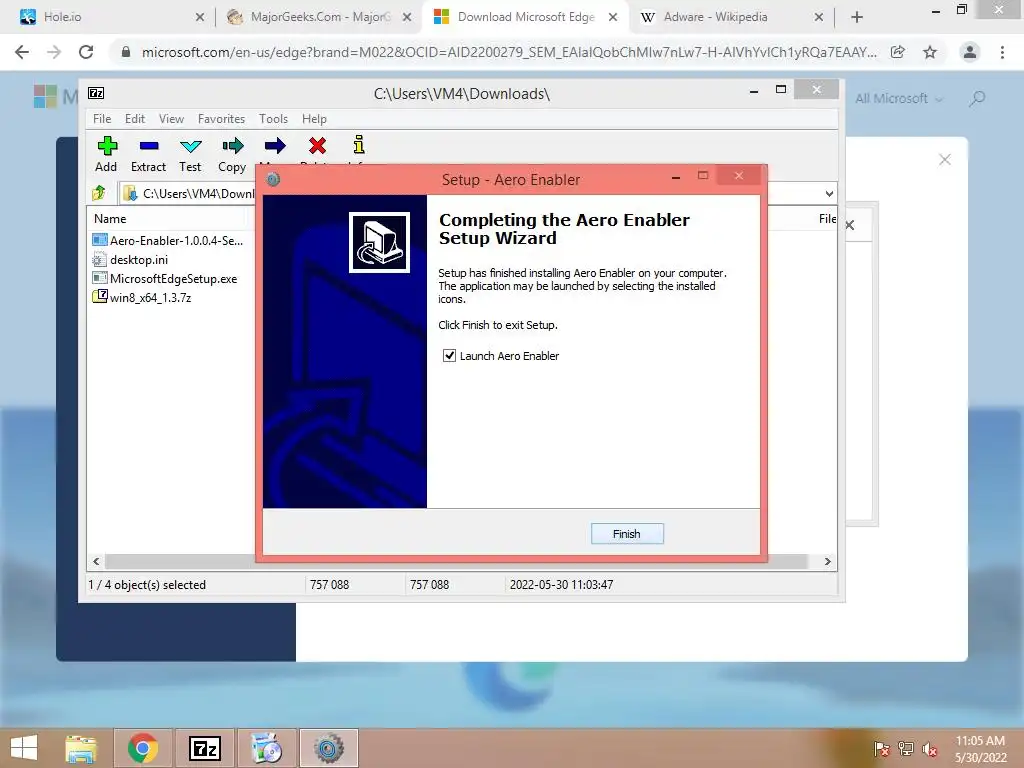Open the Windows Start button

tap(24, 748)
